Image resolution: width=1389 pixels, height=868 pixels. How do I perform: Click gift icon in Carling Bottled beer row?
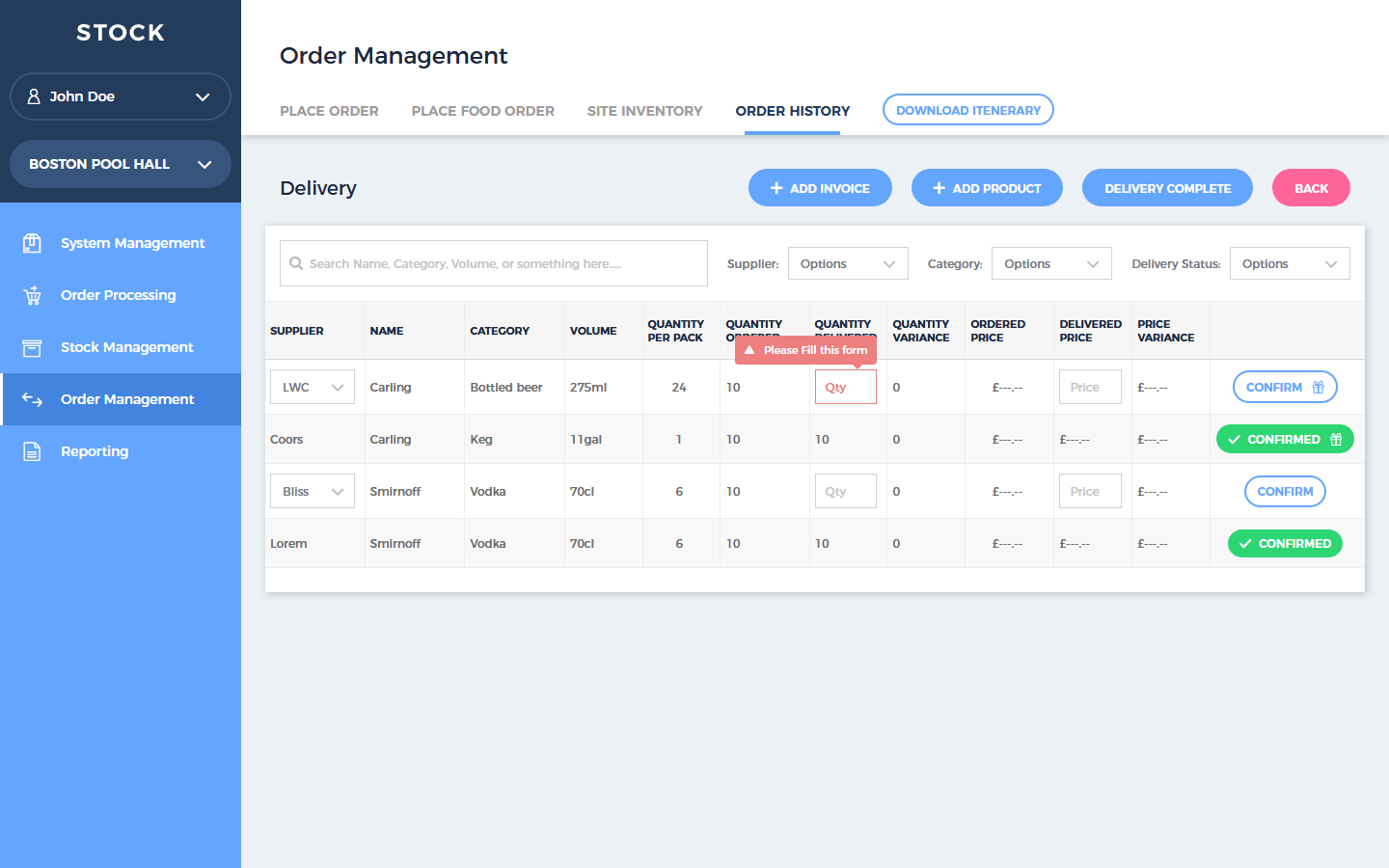(1318, 387)
